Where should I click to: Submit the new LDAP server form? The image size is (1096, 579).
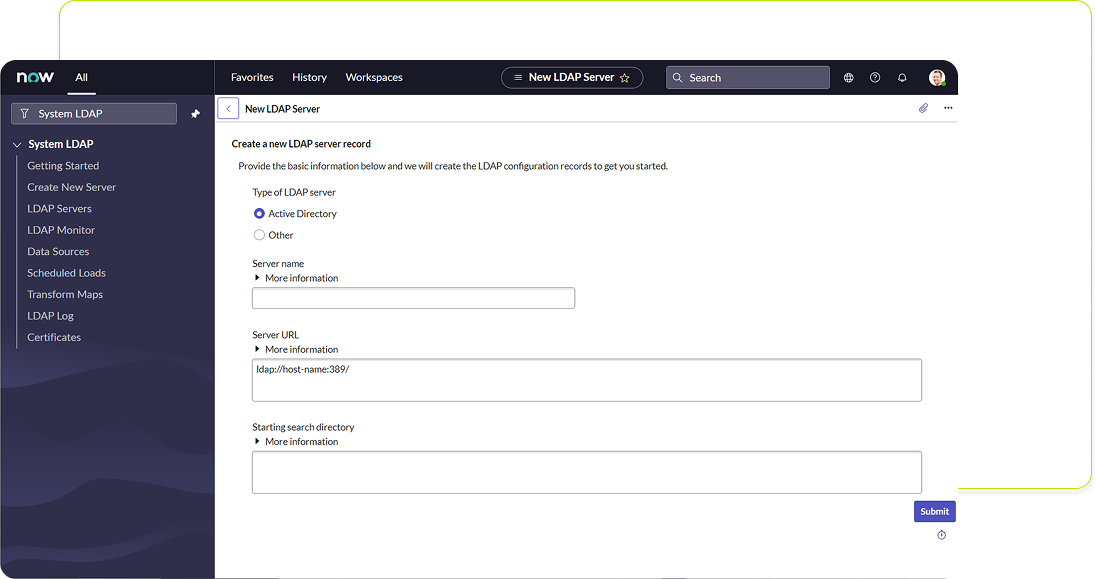(934, 511)
